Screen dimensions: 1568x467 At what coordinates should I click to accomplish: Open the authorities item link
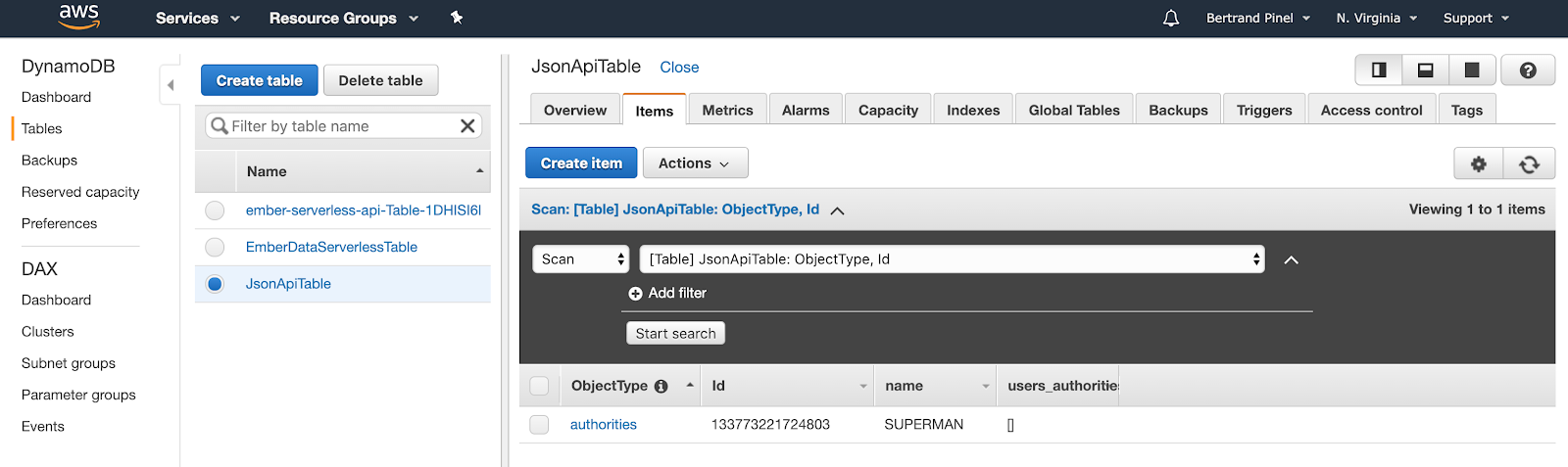pos(604,425)
